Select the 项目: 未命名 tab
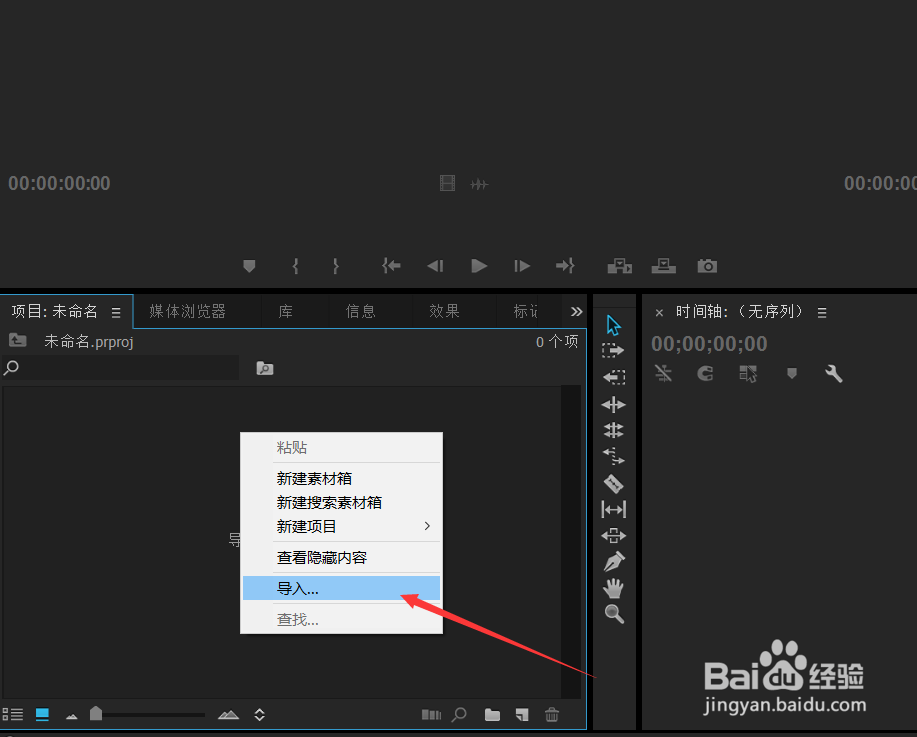Viewport: 917px width, 737px height. point(54,311)
